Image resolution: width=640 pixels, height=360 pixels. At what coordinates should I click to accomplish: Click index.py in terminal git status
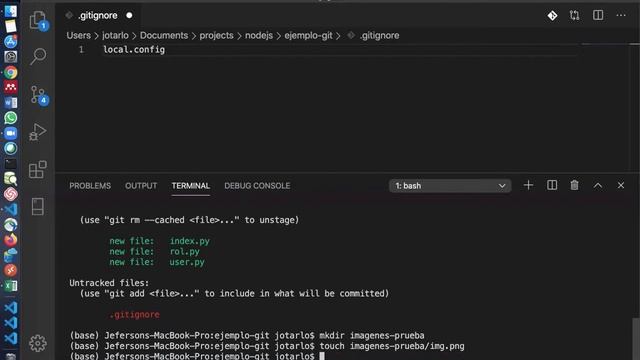(190, 241)
